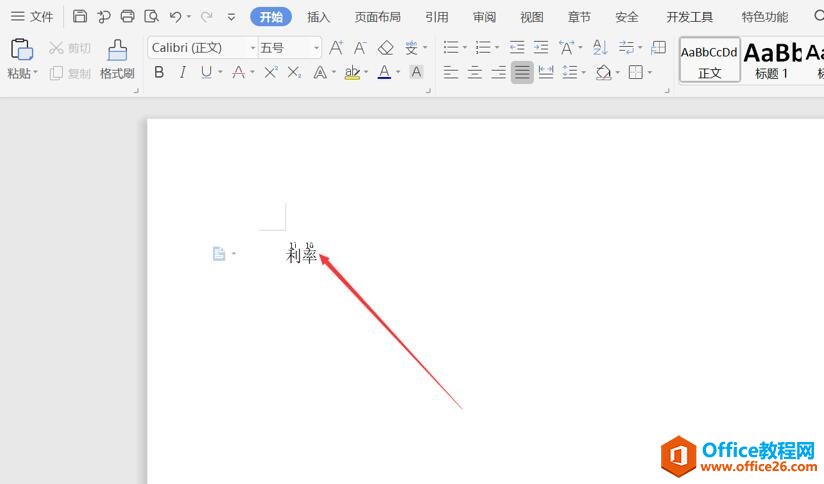Open the 文件 (File) menu
Screen dimensions: 824x484
[x=32, y=17]
